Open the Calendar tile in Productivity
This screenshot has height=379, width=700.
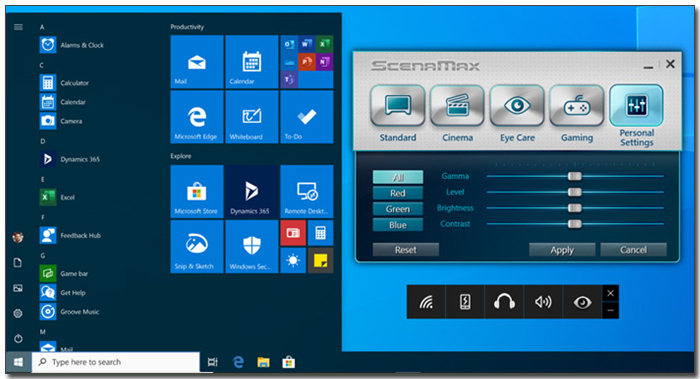tap(252, 62)
